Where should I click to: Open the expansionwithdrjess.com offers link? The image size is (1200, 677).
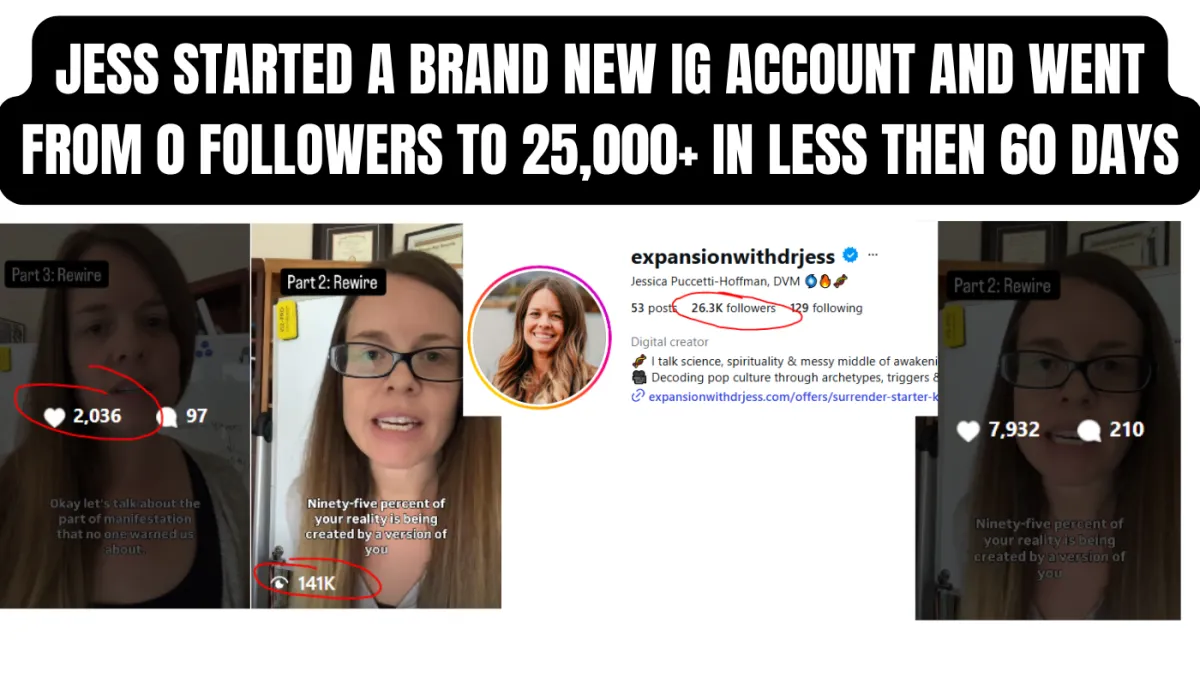792,396
